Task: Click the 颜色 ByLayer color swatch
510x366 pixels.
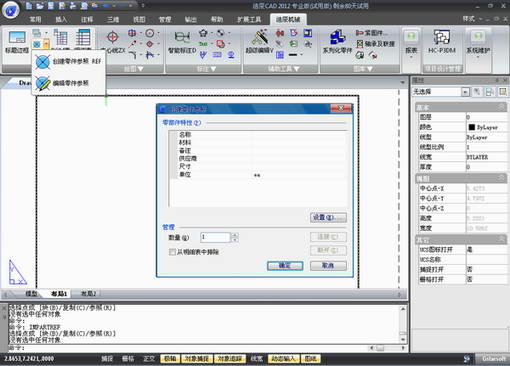Action: (x=472, y=127)
